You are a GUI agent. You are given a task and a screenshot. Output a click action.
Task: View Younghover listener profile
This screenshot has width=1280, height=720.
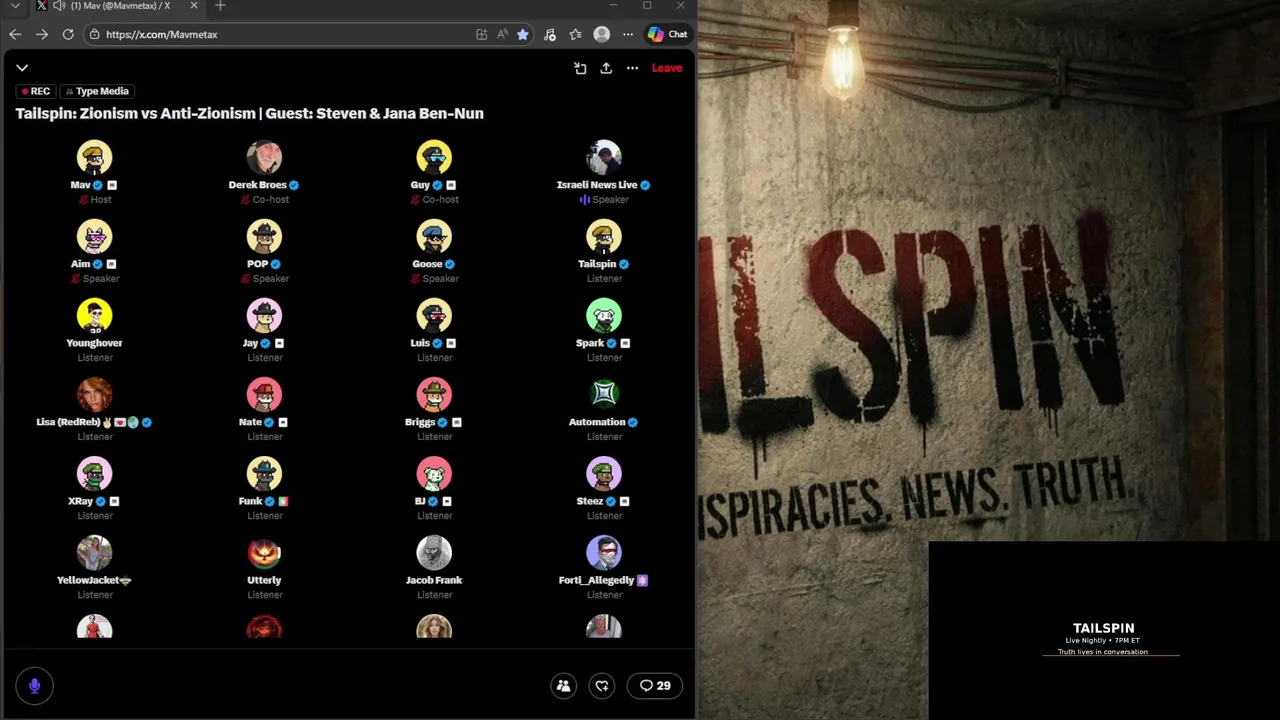(x=95, y=316)
